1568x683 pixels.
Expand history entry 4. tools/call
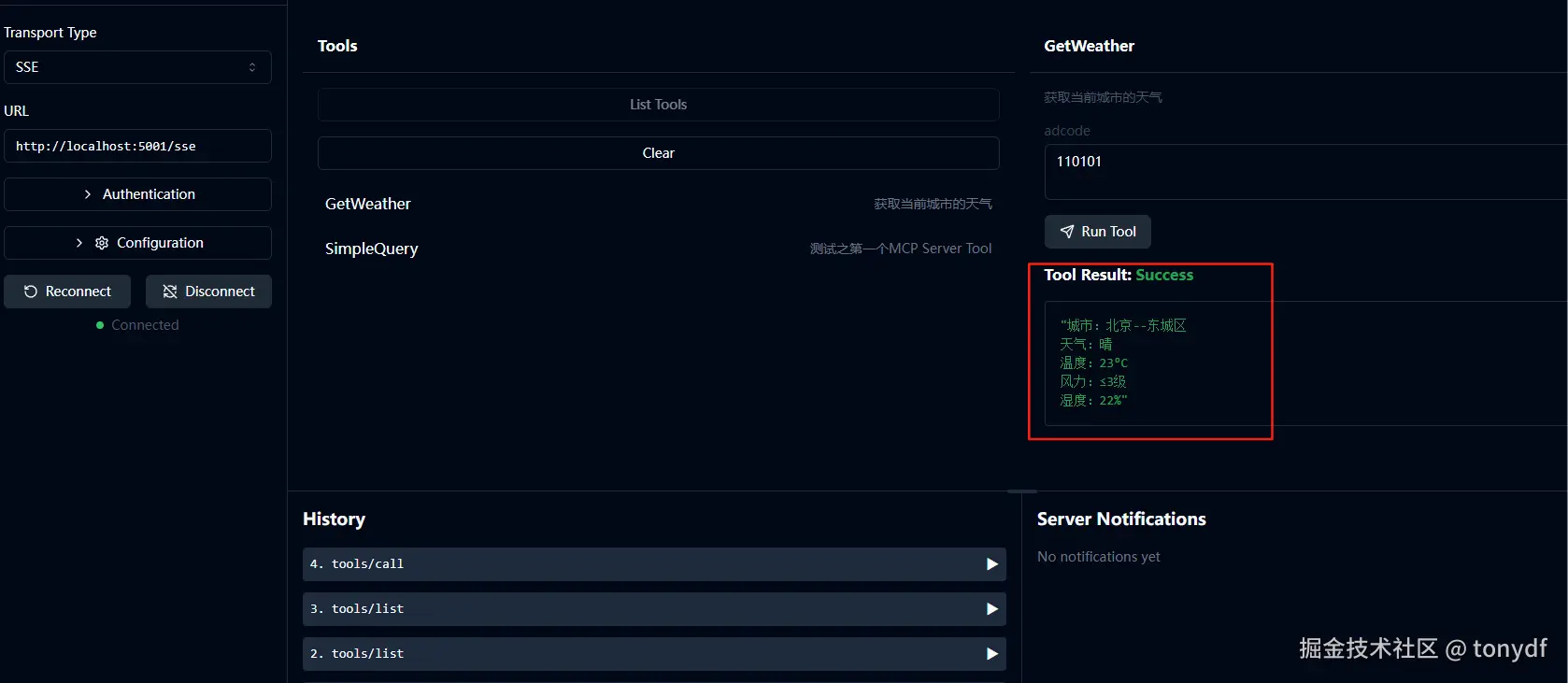[654, 564]
